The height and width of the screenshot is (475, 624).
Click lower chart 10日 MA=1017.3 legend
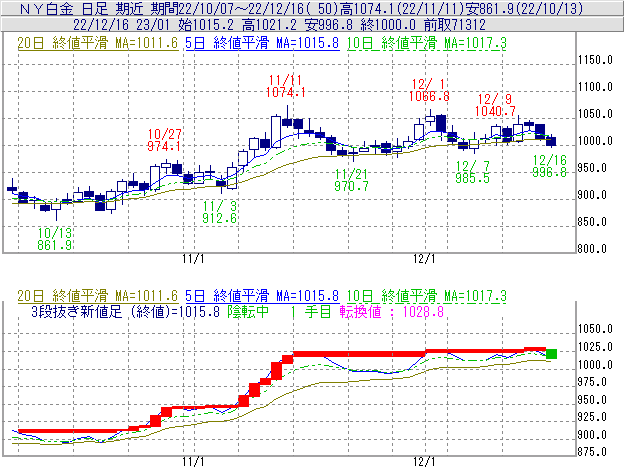coord(427,296)
